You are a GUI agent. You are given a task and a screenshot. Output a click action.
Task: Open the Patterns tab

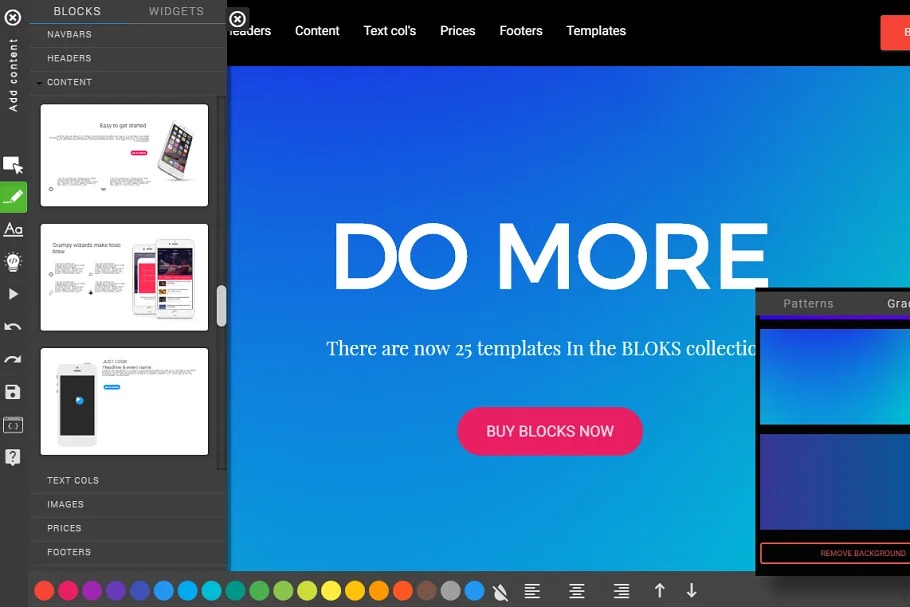point(808,303)
